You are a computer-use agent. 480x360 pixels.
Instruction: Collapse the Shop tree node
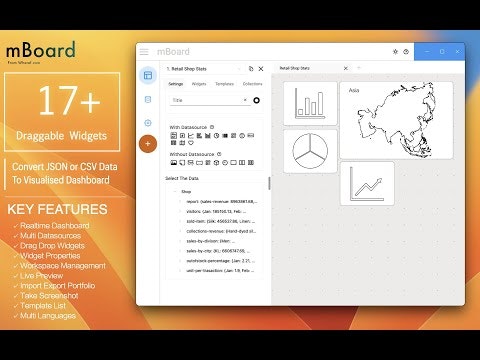pos(175,192)
